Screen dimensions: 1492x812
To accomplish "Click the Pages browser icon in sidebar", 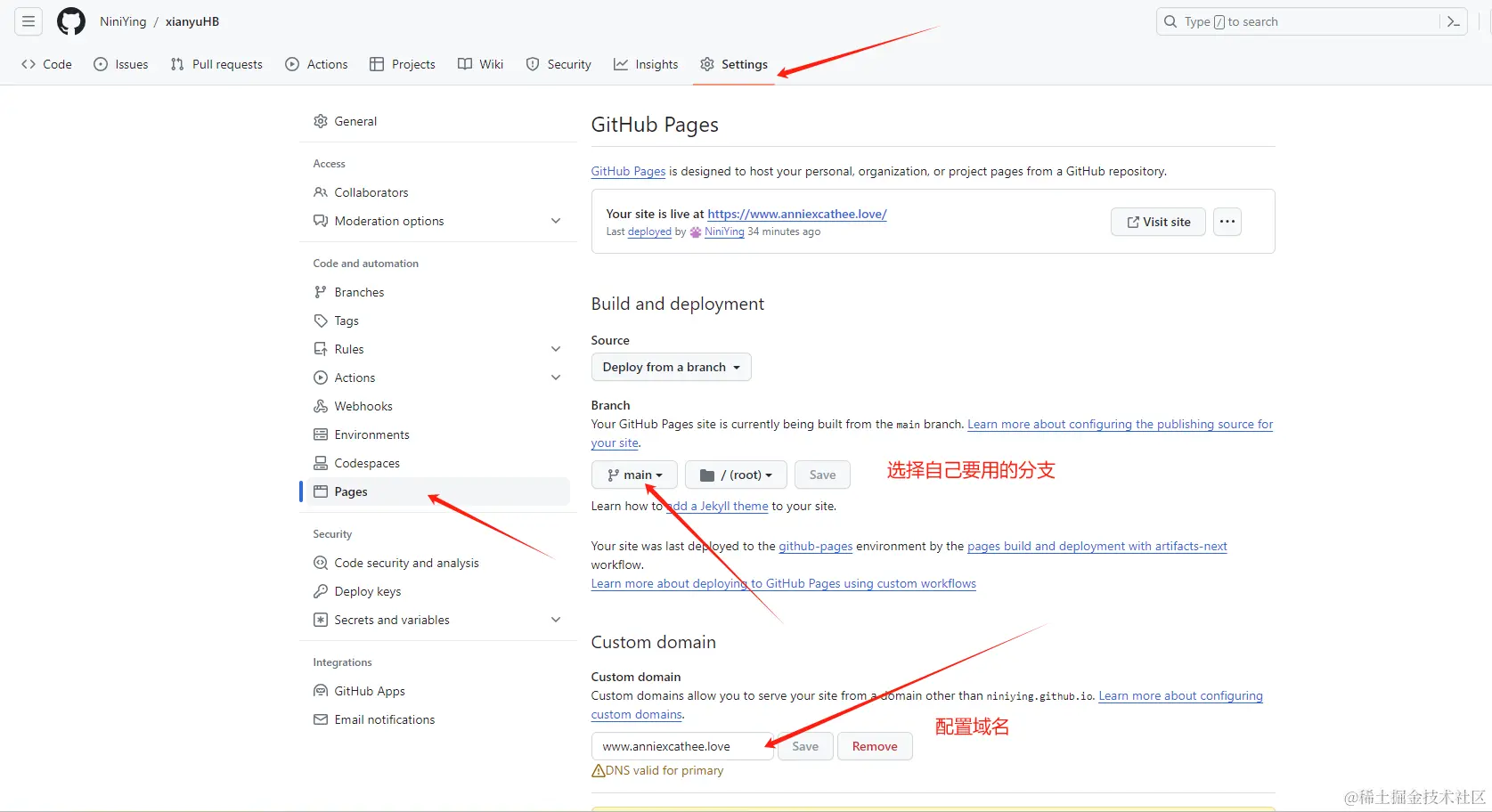I will coord(321,491).
